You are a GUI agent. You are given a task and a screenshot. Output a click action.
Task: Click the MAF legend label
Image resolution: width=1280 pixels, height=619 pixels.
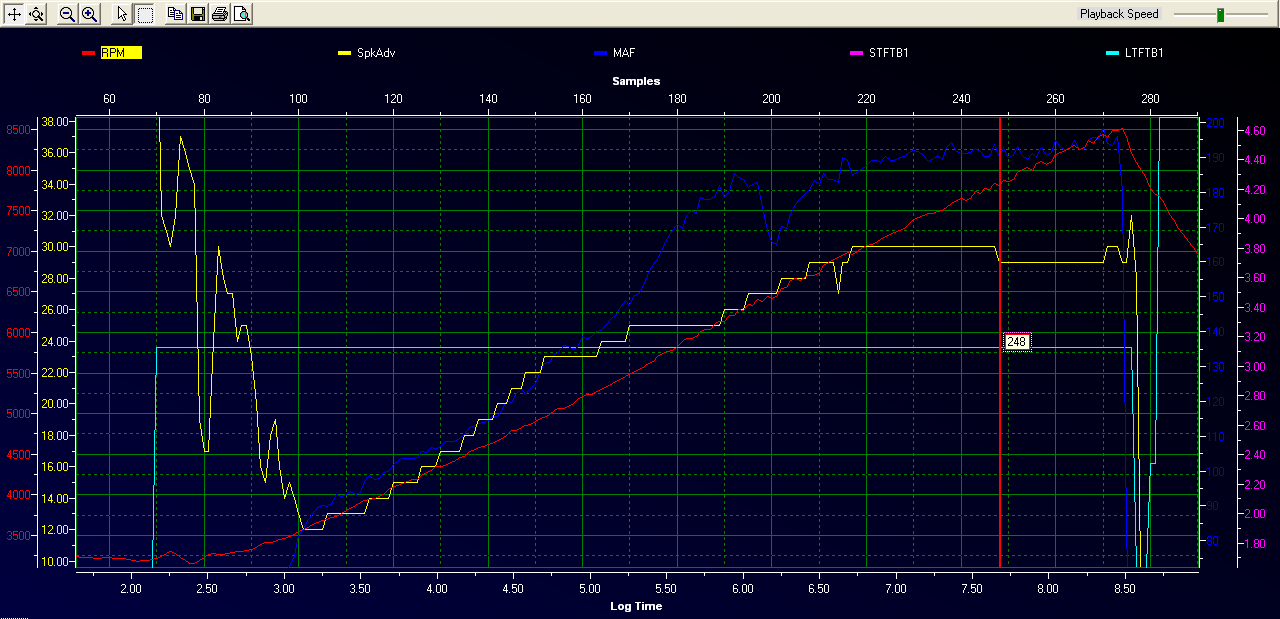[624, 53]
